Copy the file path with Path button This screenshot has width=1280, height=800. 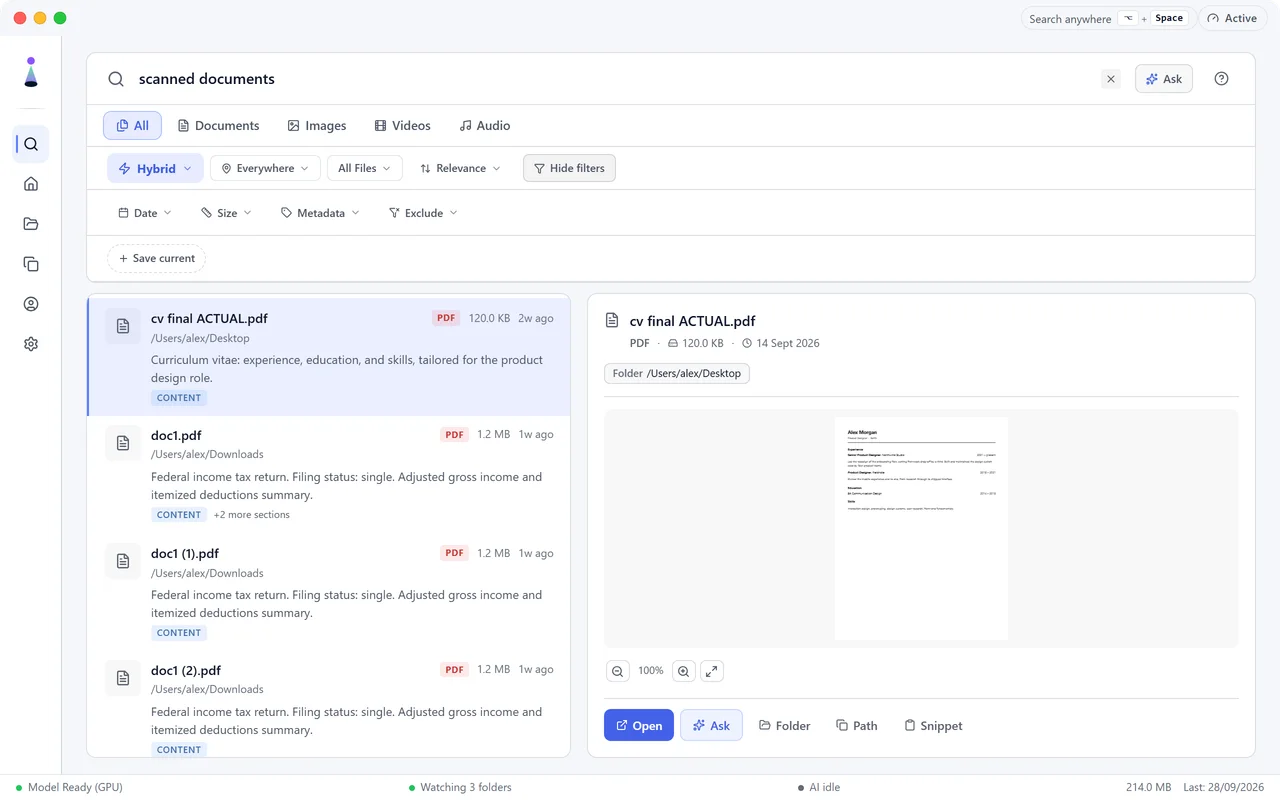[856, 725]
